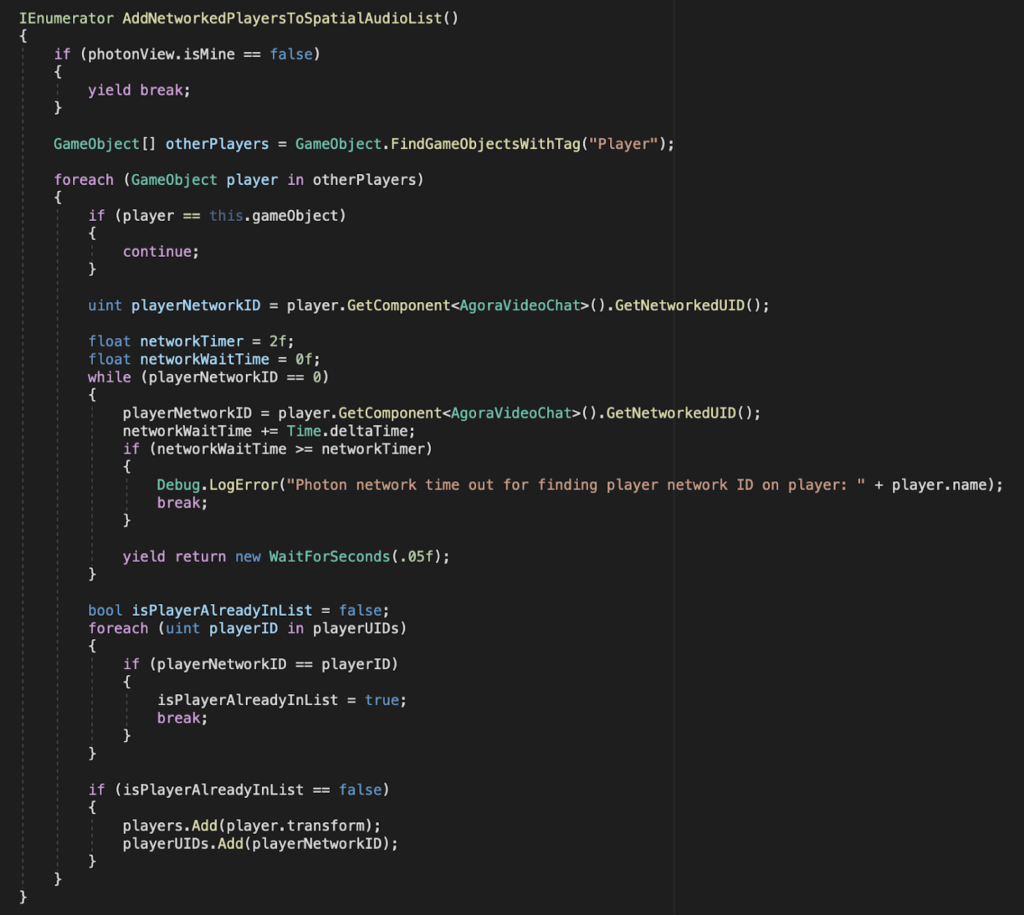The width and height of the screenshot is (1024, 915).
Task: Click 'uint playerNetworkID' declaration
Action: click(x=174, y=306)
